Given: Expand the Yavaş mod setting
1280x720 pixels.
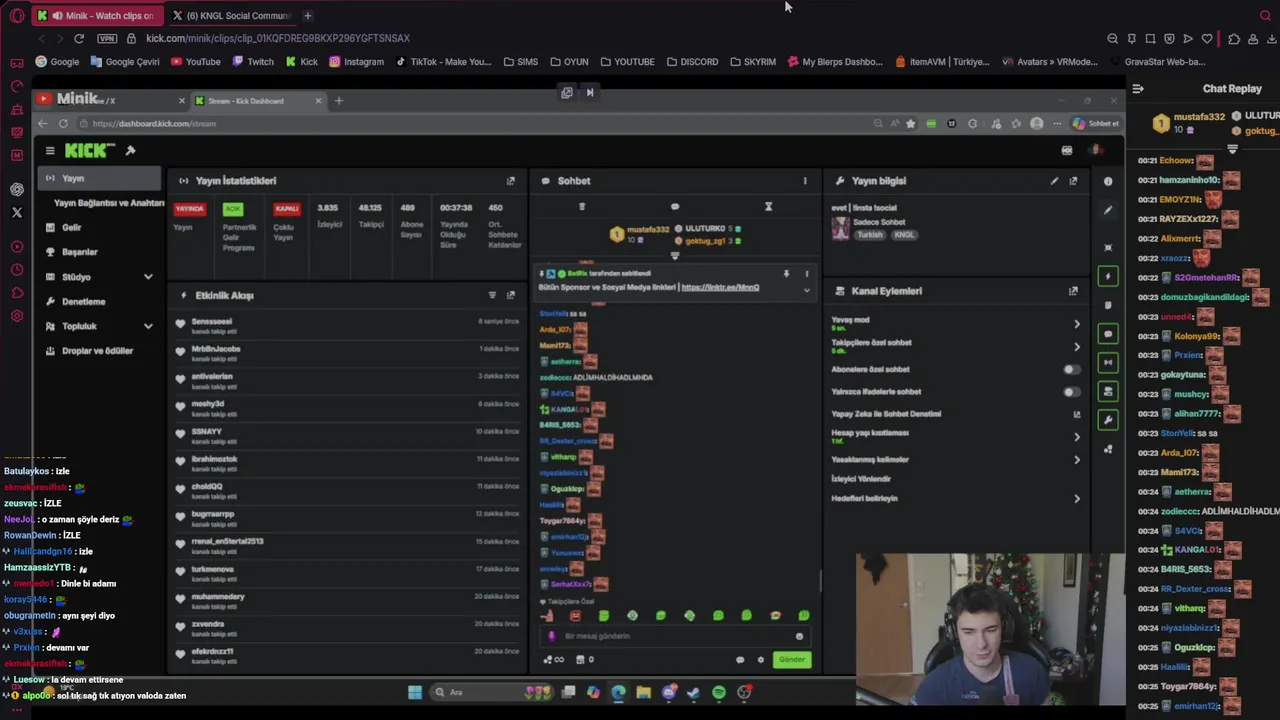Looking at the screenshot, I should (1076, 324).
